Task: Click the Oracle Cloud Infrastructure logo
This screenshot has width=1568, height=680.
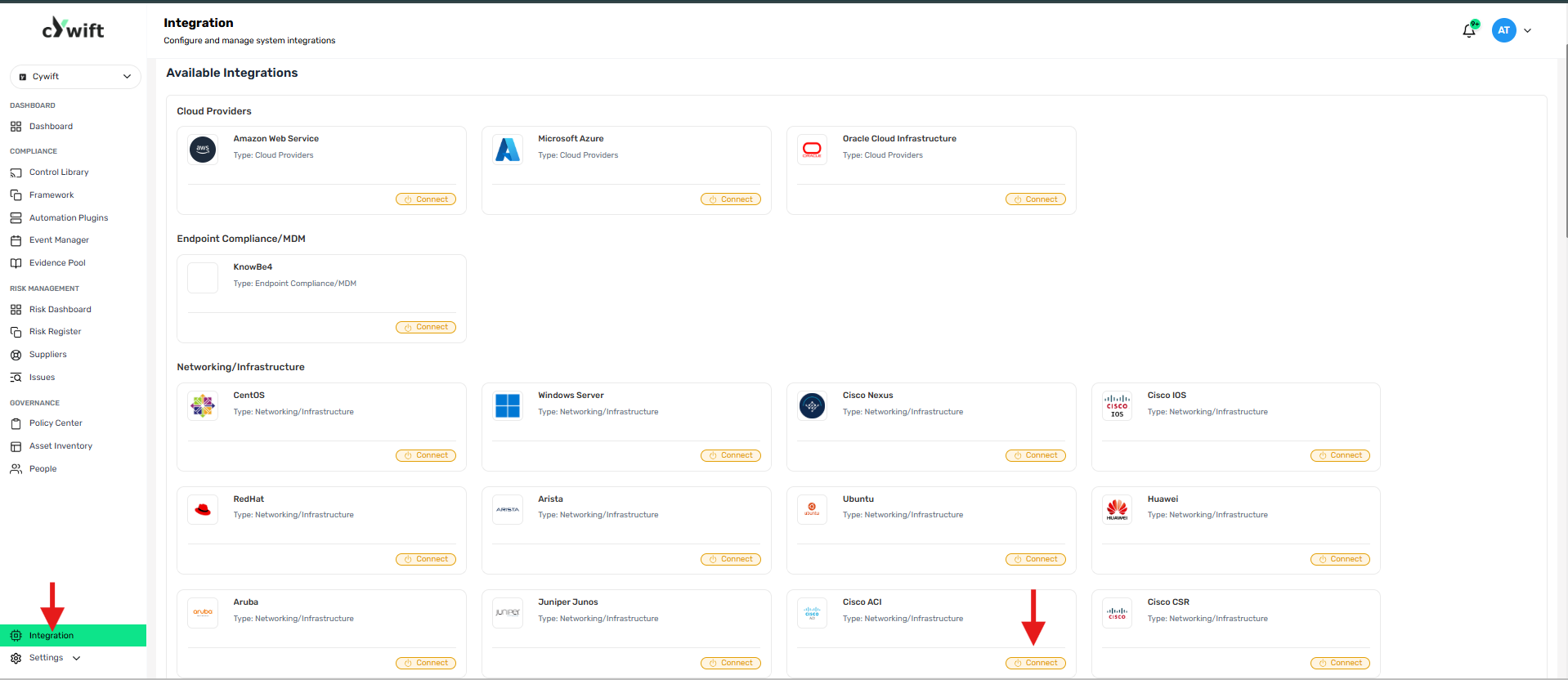Action: coord(812,150)
